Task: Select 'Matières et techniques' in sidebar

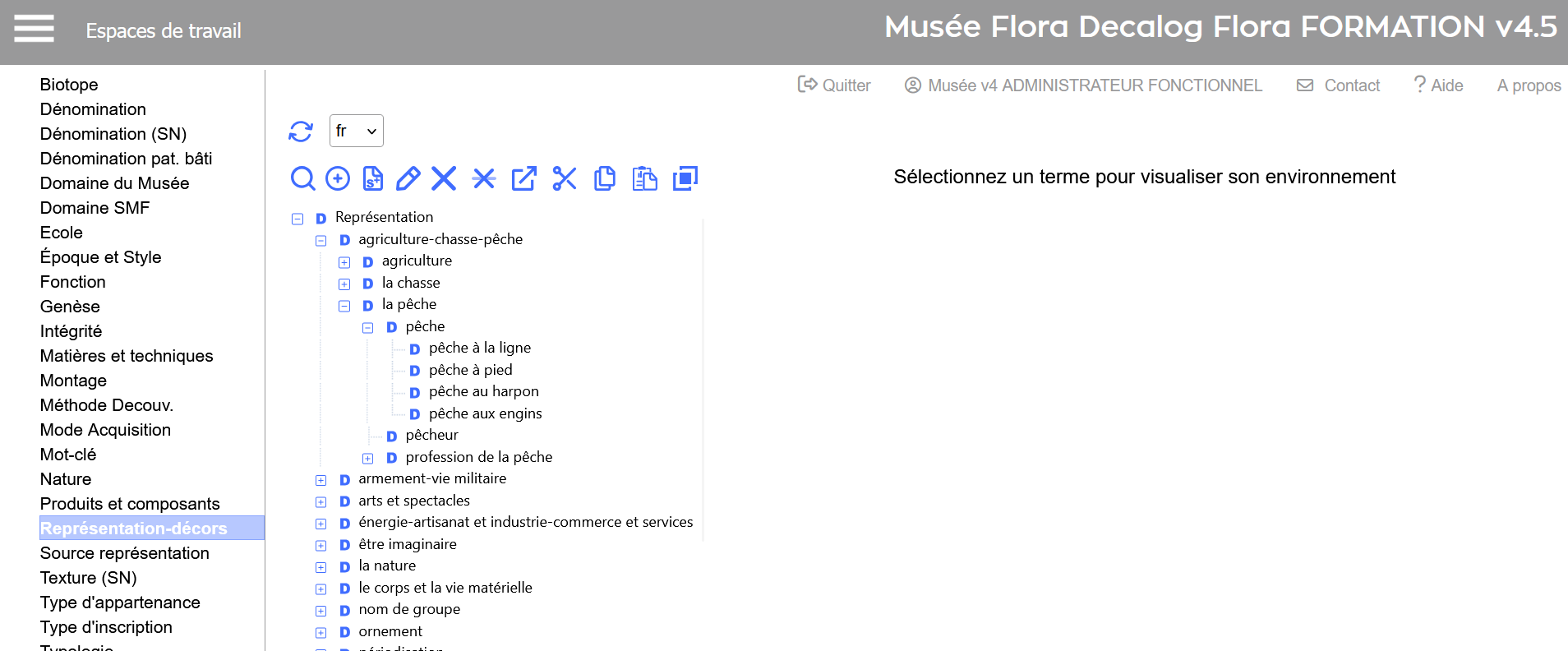Action: point(127,356)
